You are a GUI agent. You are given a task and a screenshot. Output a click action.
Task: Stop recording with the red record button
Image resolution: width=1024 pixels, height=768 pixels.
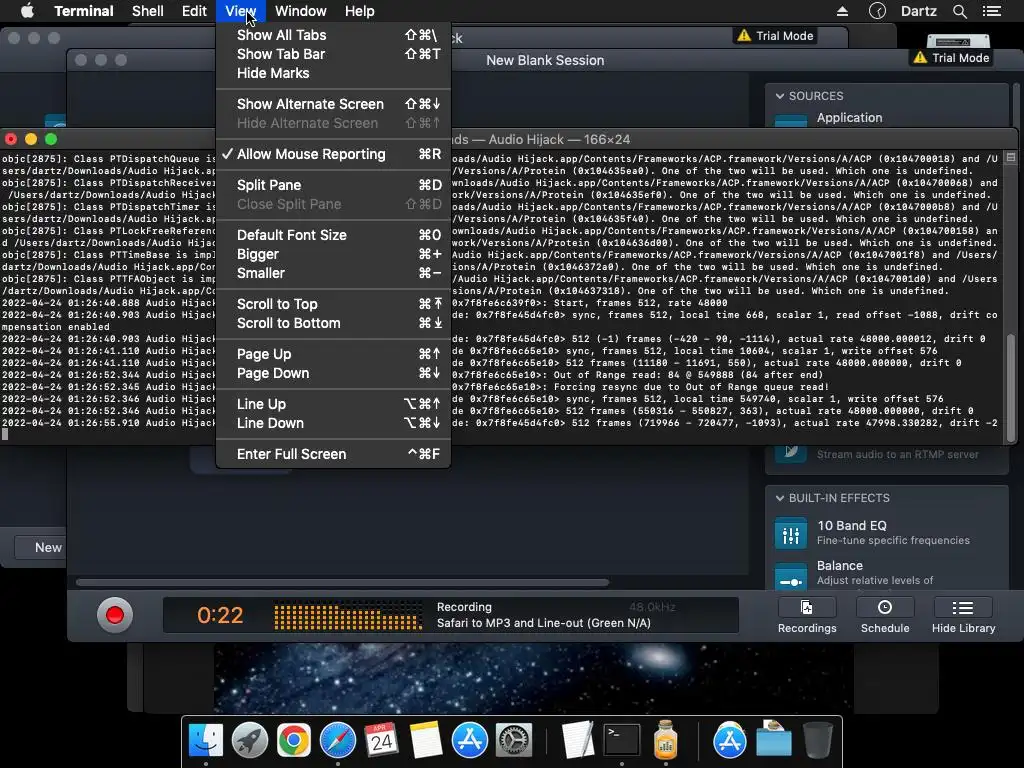115,615
